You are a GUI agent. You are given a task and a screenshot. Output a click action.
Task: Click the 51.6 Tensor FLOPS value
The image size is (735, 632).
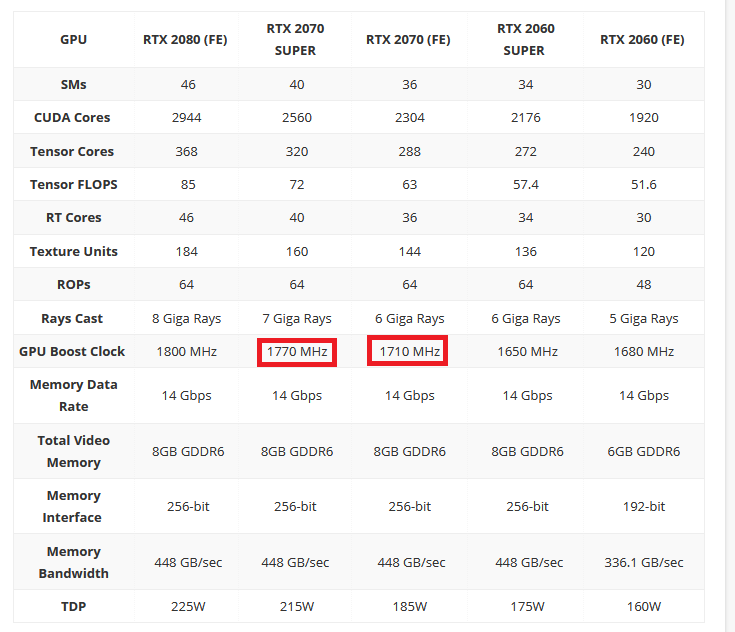(x=644, y=184)
